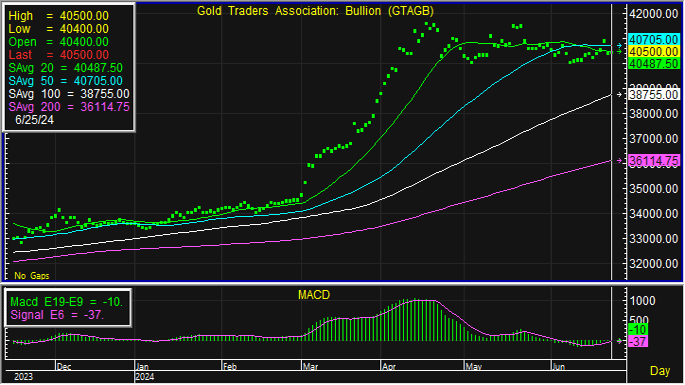Click the 35000.00 axis label
The width and height of the screenshot is (685, 385).
pos(654,189)
